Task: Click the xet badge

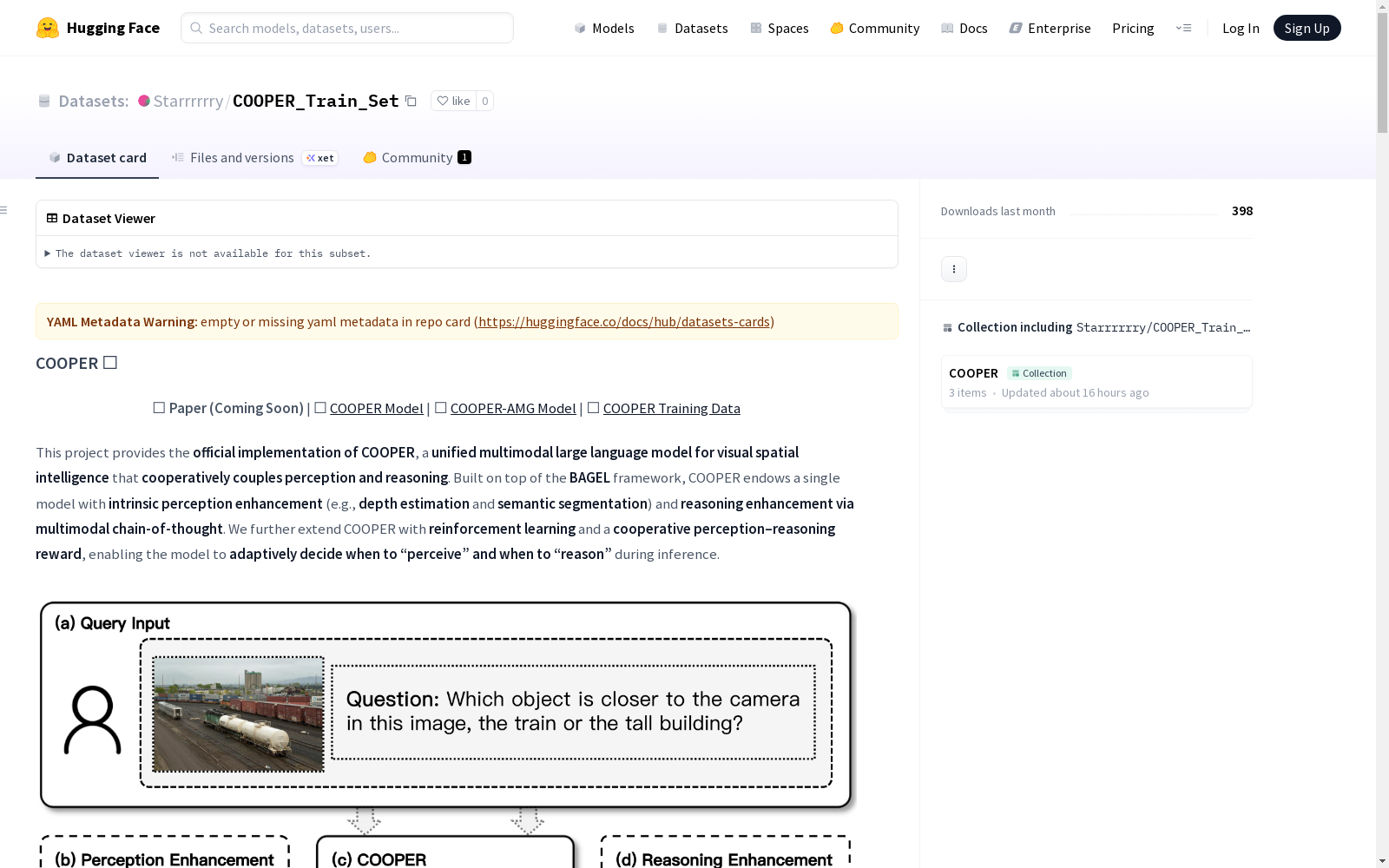Action: (x=320, y=158)
